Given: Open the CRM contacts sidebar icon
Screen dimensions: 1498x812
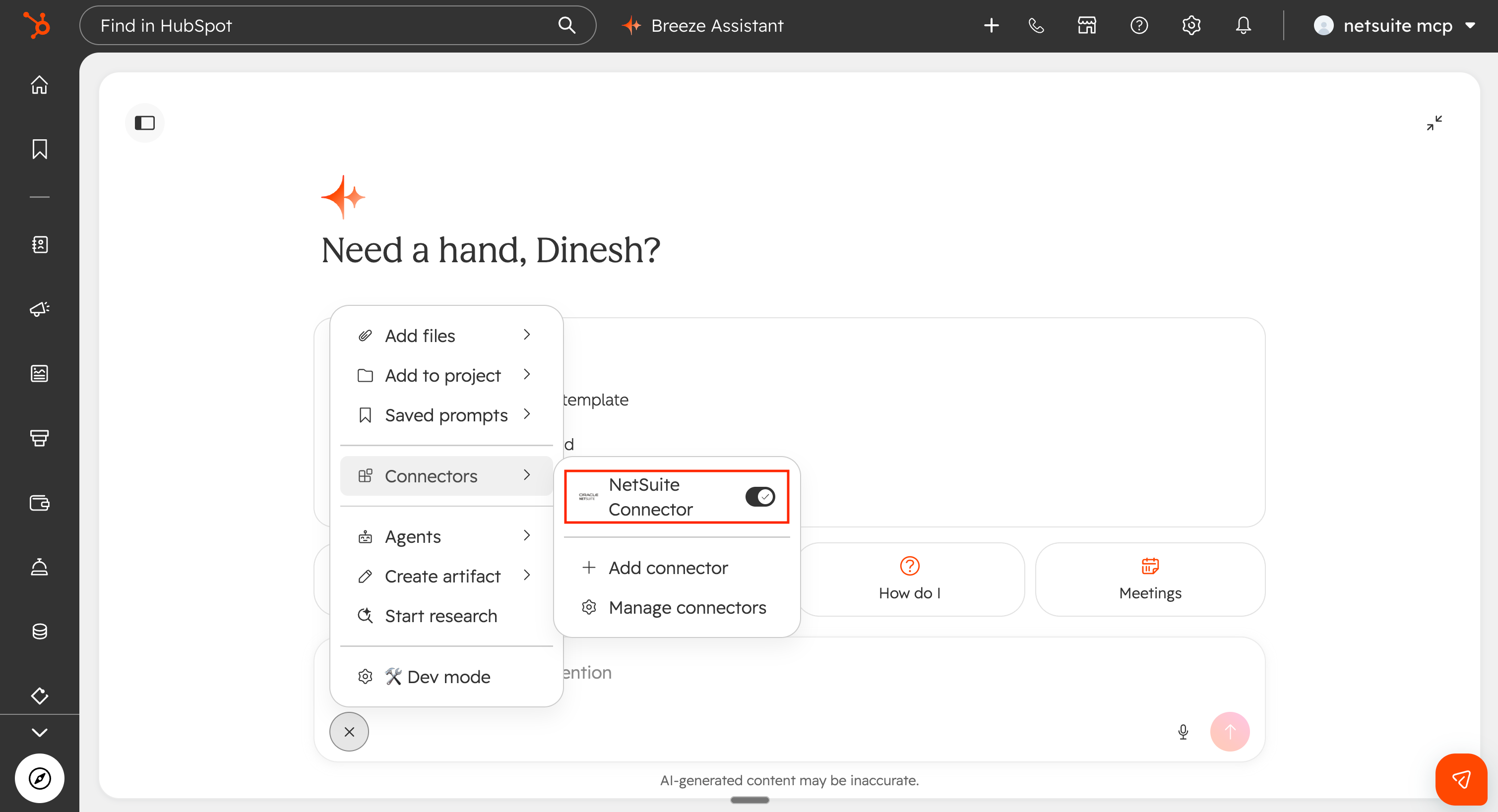Looking at the screenshot, I should click(x=40, y=245).
